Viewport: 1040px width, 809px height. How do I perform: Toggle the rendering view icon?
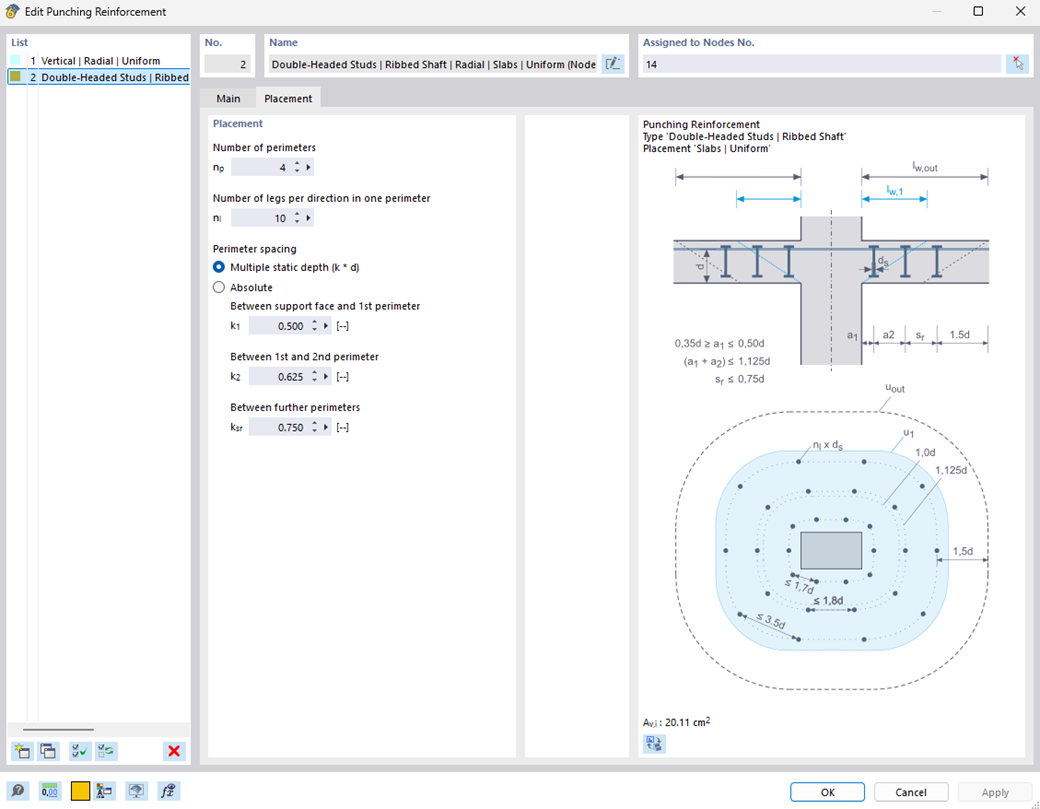pyautogui.click(x=136, y=791)
